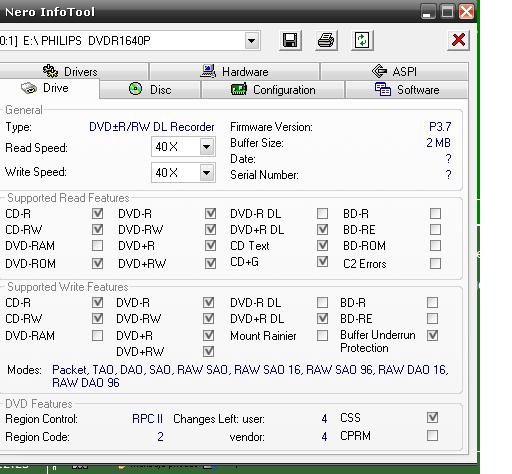The width and height of the screenshot is (512, 474).
Task: Click the Drive tab disc drive icon
Action: pyautogui.click(x=29, y=88)
